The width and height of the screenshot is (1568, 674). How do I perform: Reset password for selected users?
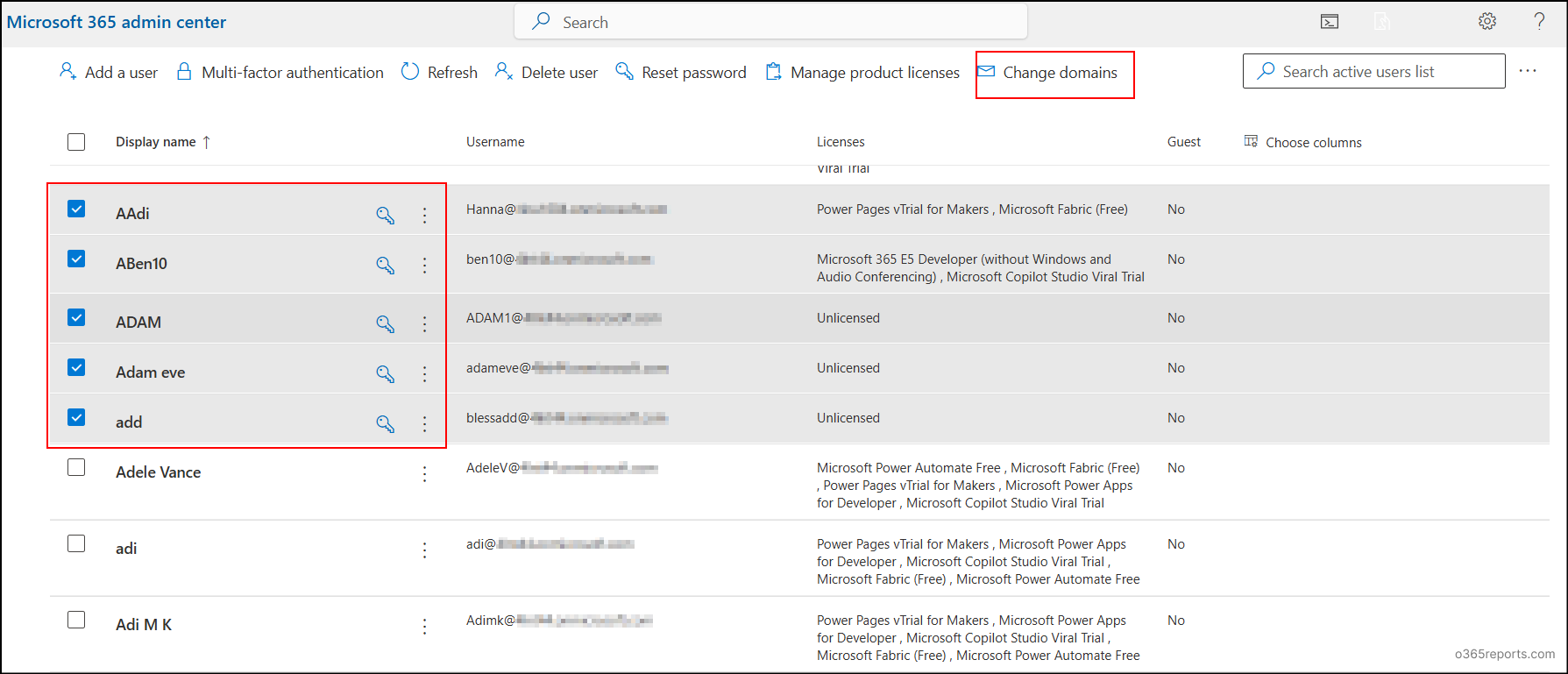[681, 73]
